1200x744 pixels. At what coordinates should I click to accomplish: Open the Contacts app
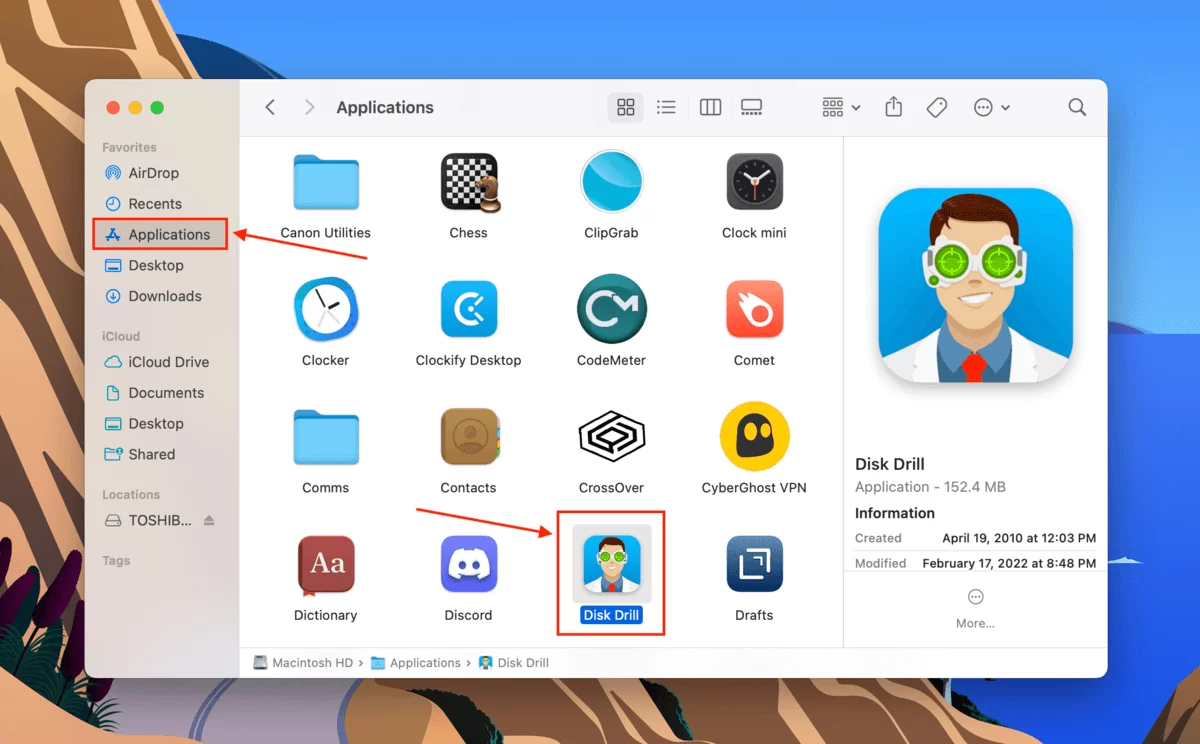point(468,436)
